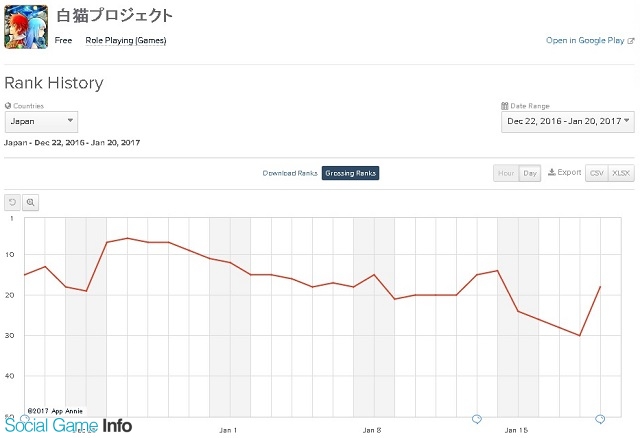
Task: Open the event bubble marker near Jan 13
Action: coord(477,419)
